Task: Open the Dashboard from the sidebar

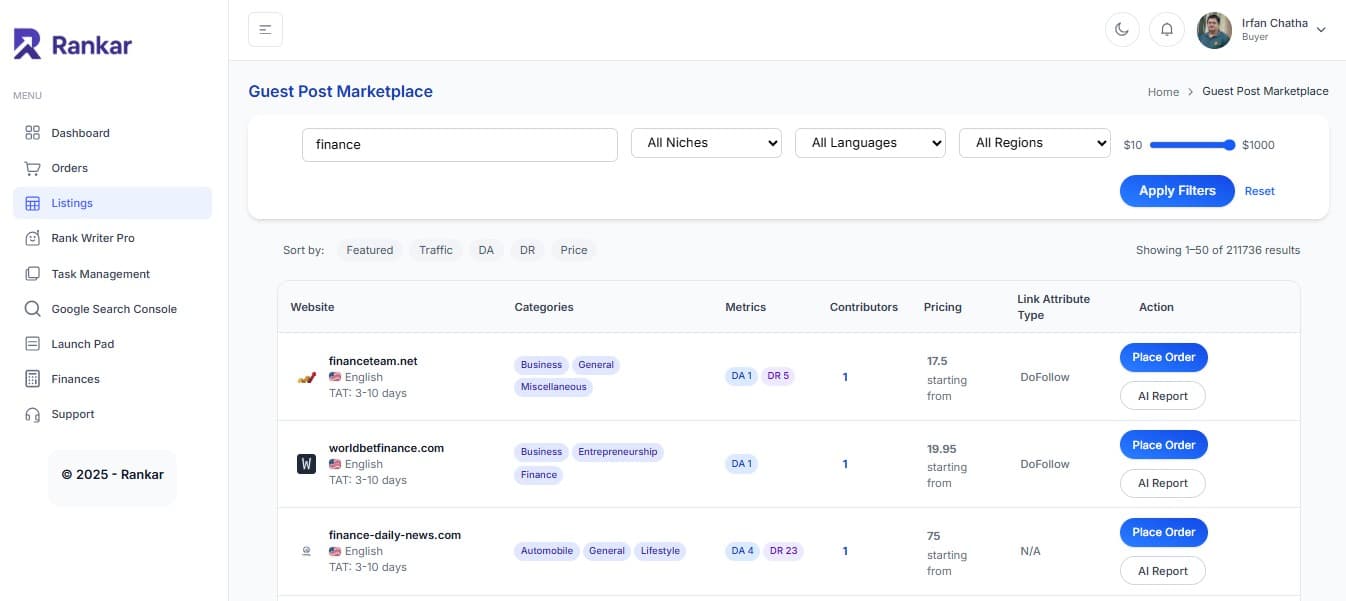Action: pos(80,132)
